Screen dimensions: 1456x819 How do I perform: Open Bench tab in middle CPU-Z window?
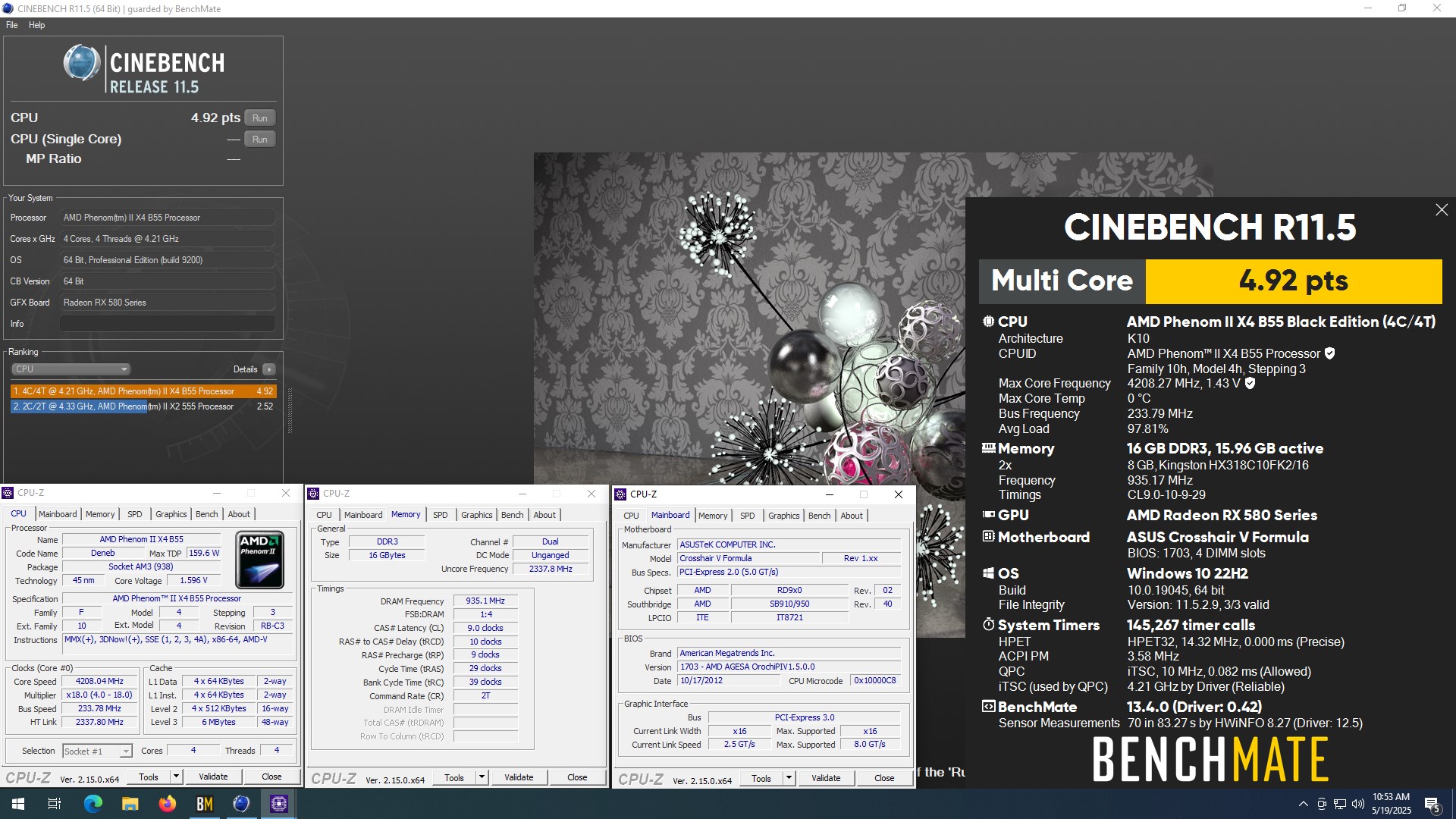[513, 515]
